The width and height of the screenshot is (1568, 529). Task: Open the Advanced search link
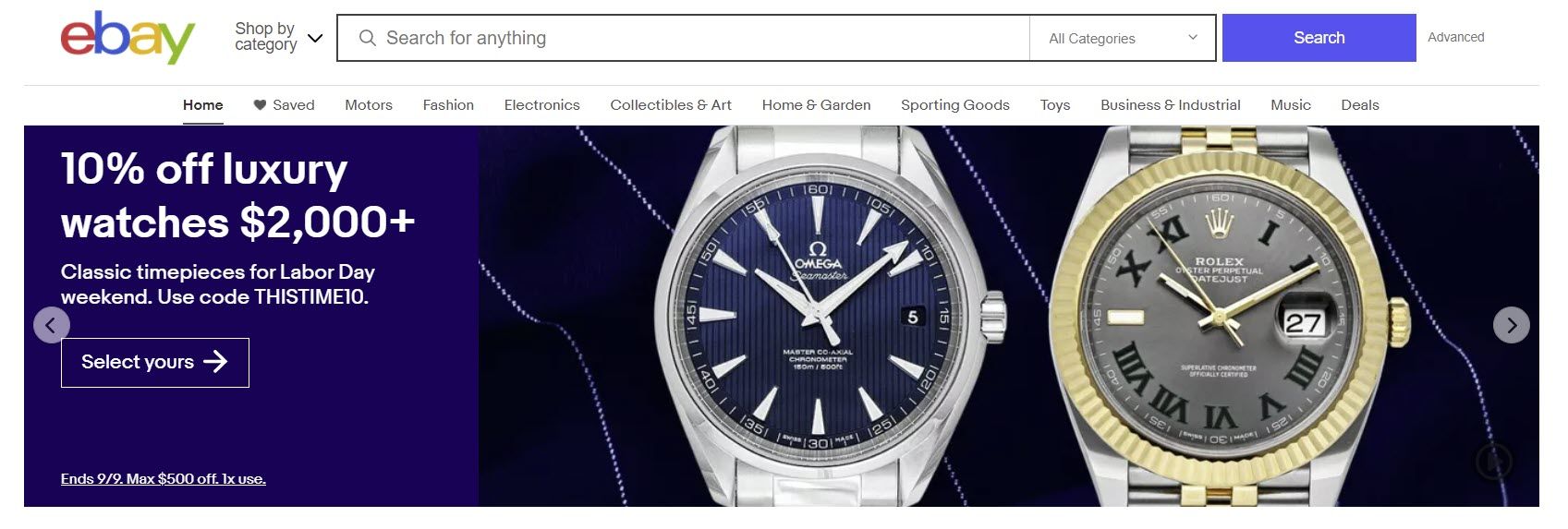pos(1456,37)
